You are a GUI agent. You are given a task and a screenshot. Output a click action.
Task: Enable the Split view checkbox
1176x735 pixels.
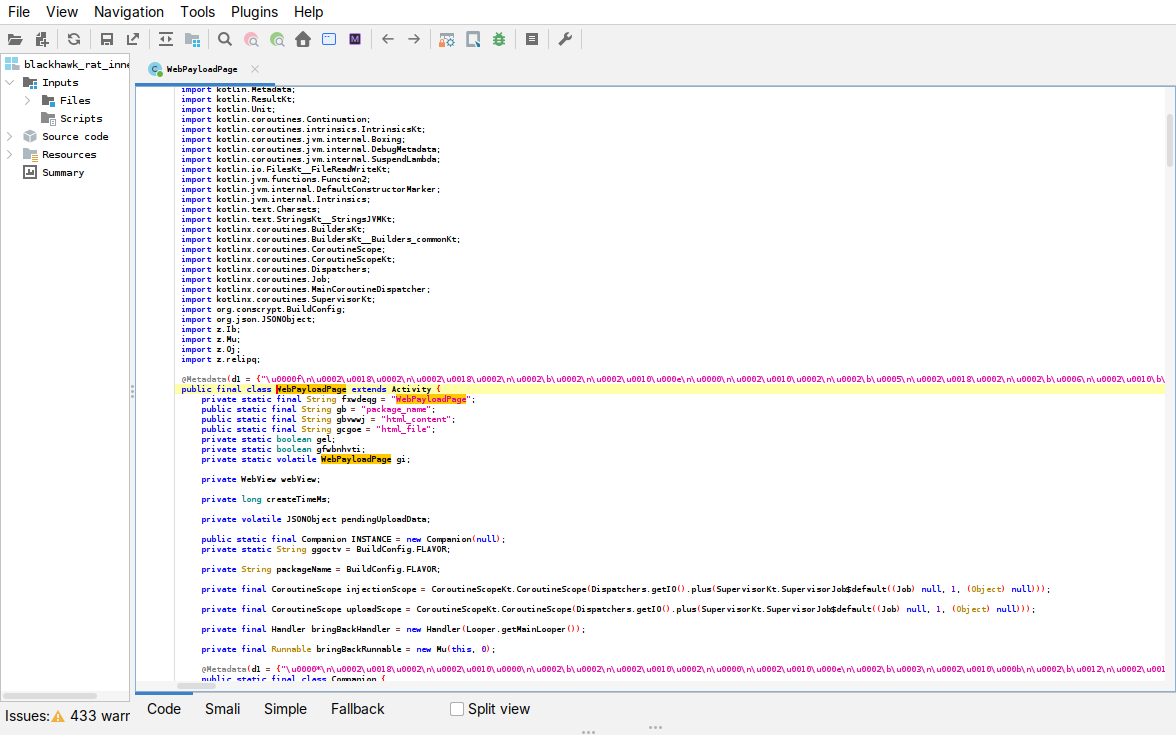[x=457, y=709]
